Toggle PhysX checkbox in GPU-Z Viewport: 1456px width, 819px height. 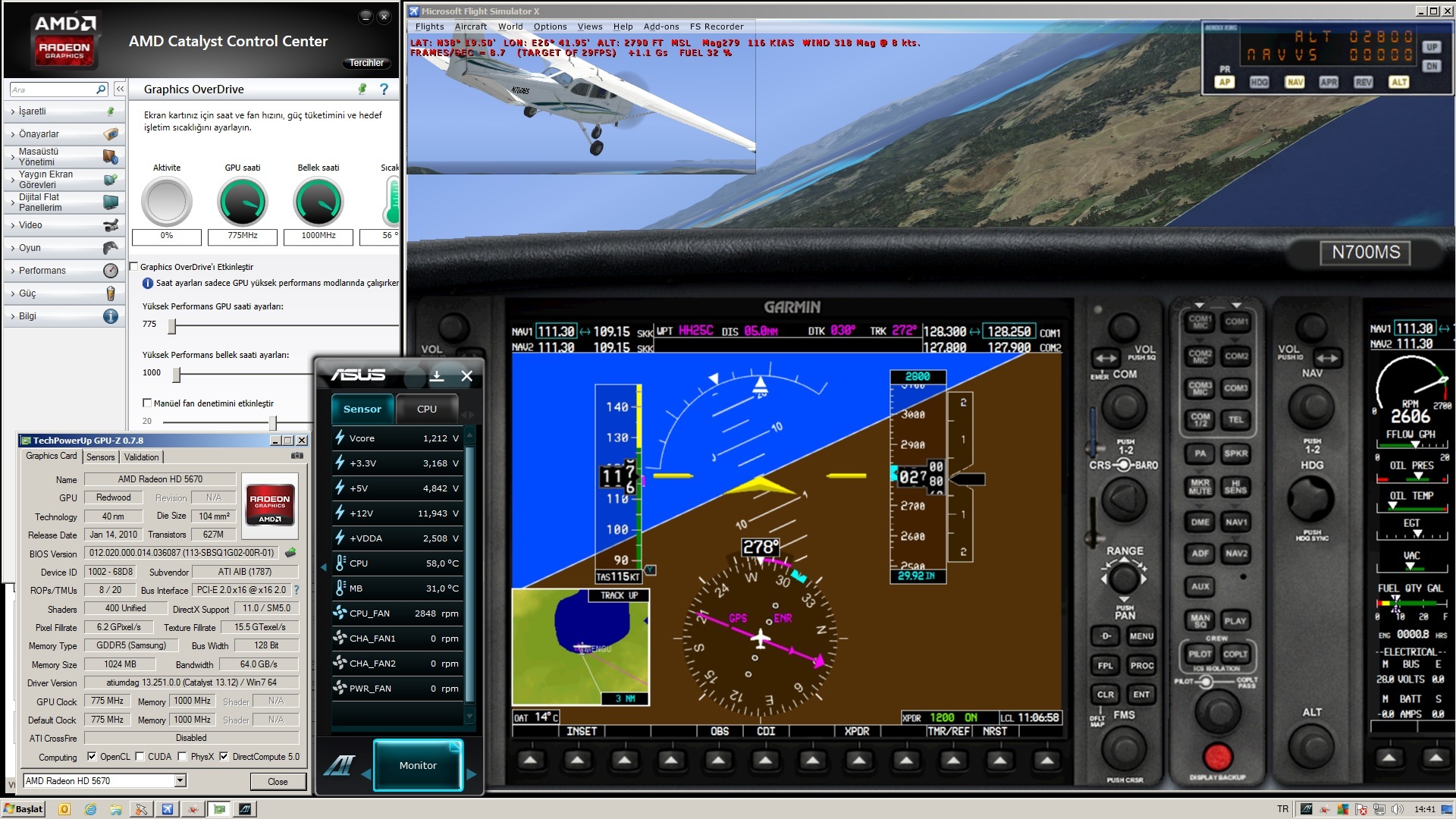pyautogui.click(x=182, y=757)
